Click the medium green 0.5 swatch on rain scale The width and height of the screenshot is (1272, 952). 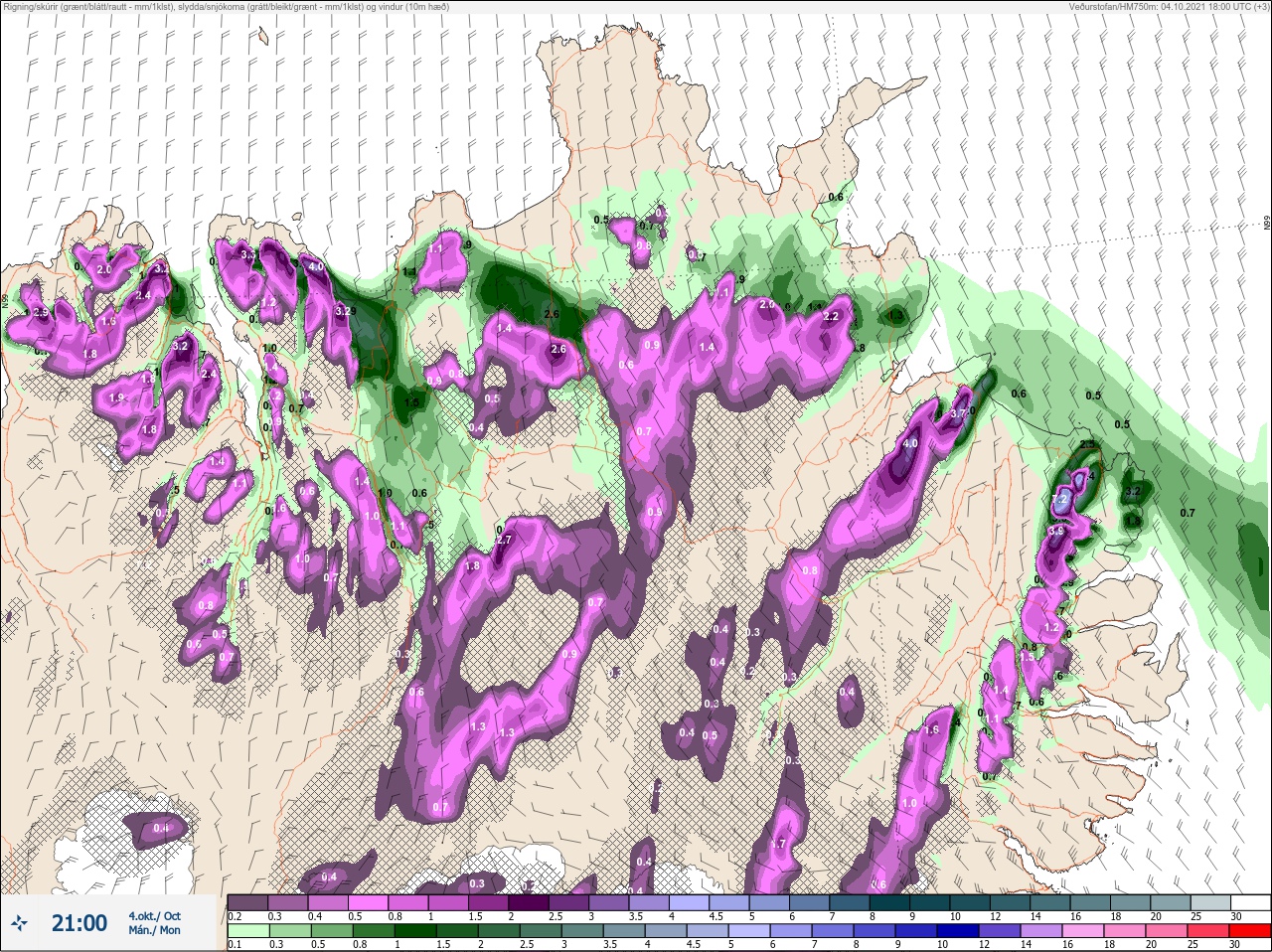click(x=331, y=931)
